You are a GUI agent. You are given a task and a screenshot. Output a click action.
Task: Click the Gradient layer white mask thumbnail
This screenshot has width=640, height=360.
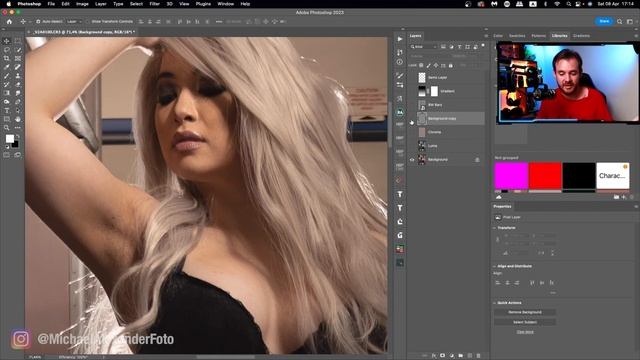[x=434, y=91]
